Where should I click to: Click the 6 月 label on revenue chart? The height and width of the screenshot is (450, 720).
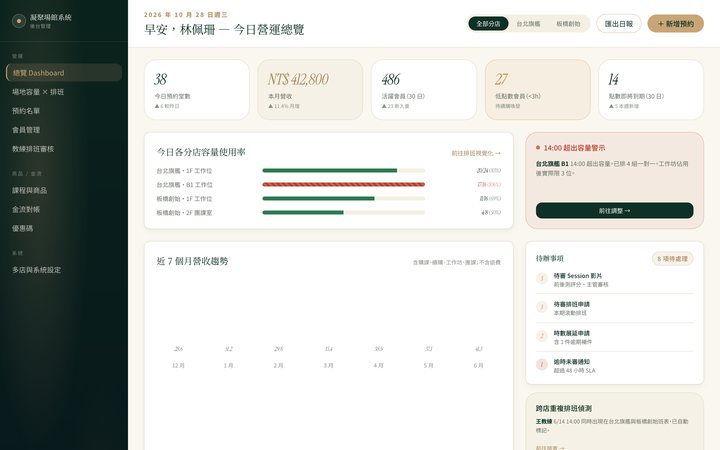478,366
